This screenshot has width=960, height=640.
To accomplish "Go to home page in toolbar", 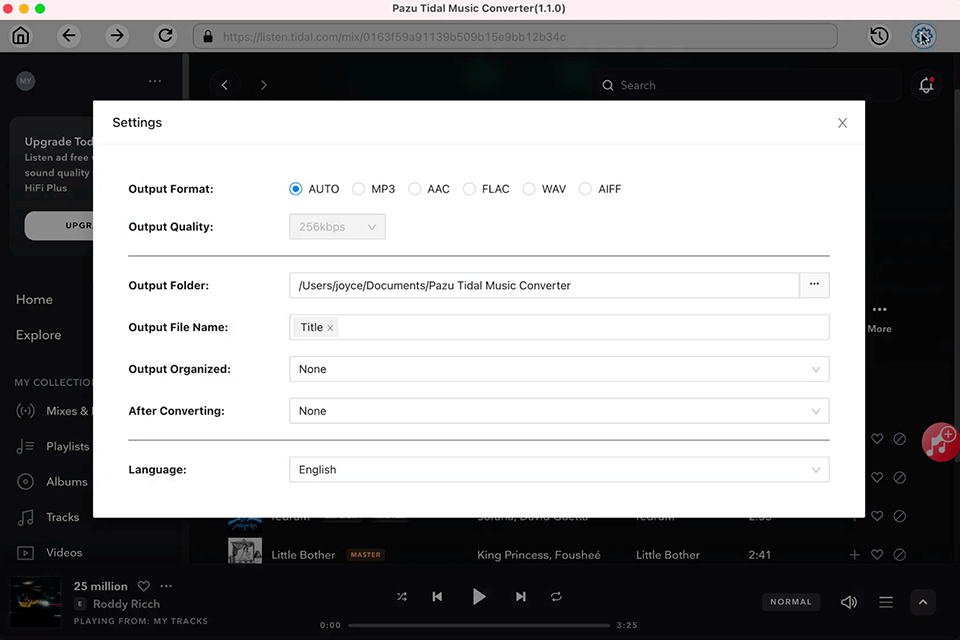I will [x=21, y=36].
